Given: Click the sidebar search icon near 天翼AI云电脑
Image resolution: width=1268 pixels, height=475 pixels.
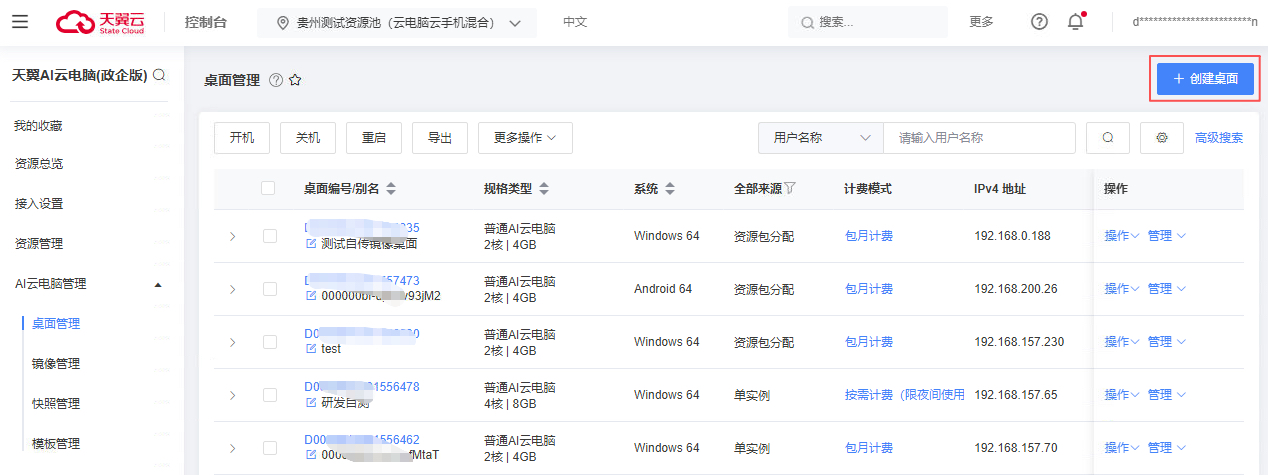Looking at the screenshot, I should [x=159, y=75].
